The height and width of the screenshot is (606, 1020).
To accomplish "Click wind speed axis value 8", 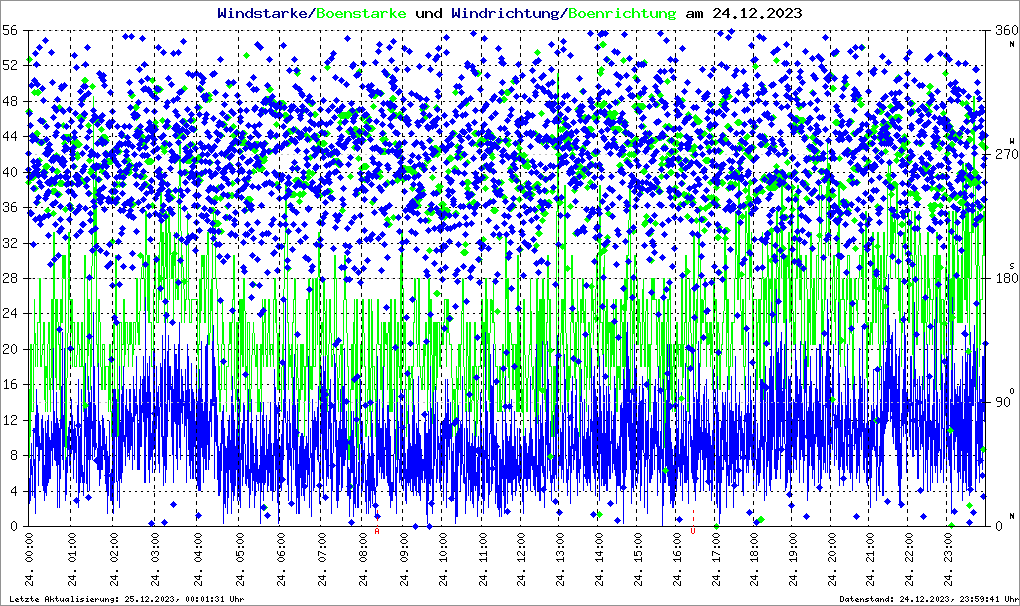I will [13, 456].
